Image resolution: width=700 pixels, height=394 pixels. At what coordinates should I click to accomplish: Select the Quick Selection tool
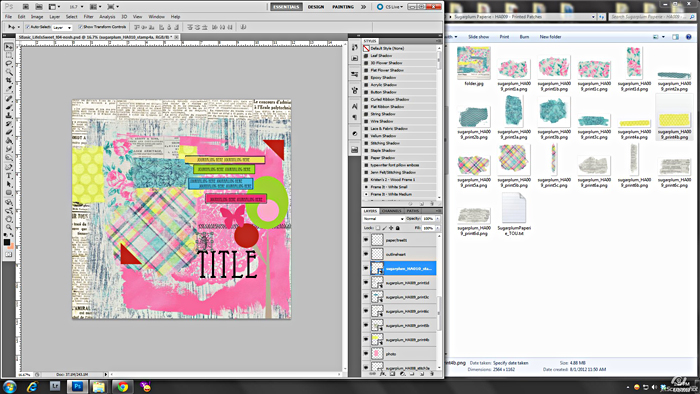(8, 72)
